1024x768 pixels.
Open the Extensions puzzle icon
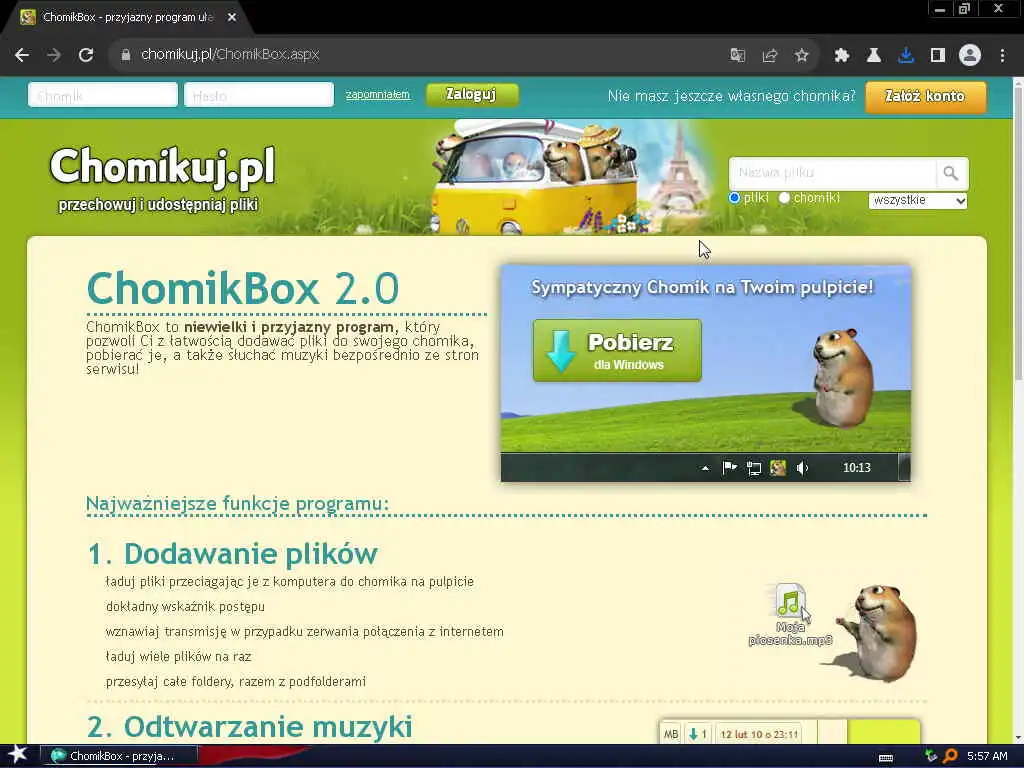point(842,56)
